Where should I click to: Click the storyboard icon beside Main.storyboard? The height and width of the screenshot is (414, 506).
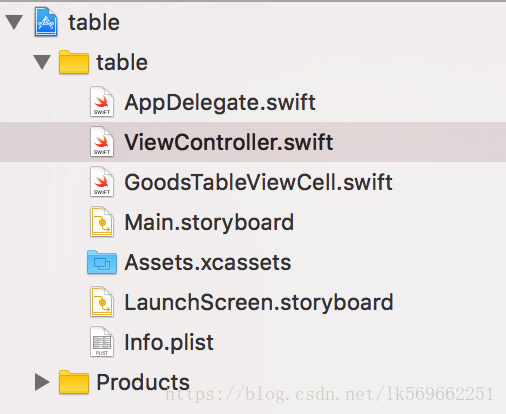(102, 222)
